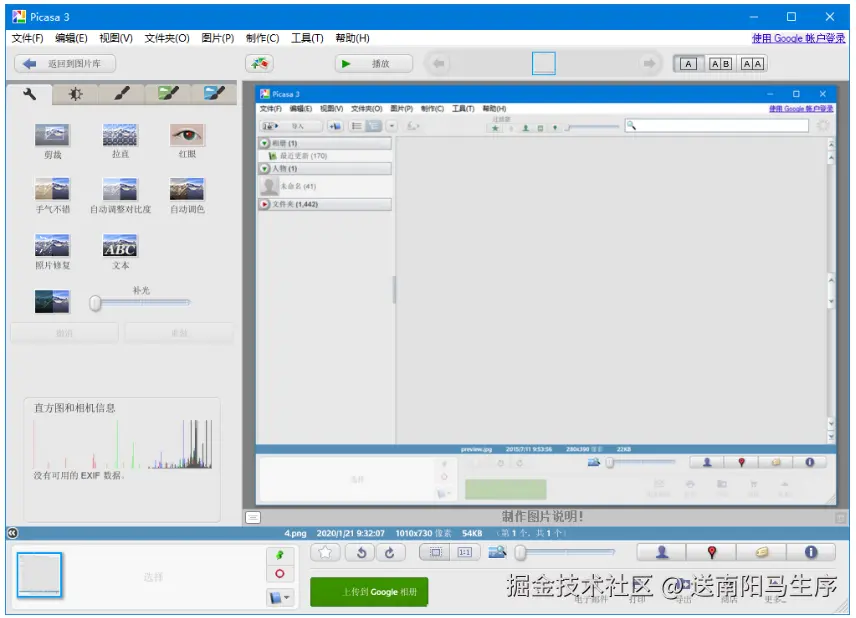Select the photo thumbnail in the tray

click(39, 574)
